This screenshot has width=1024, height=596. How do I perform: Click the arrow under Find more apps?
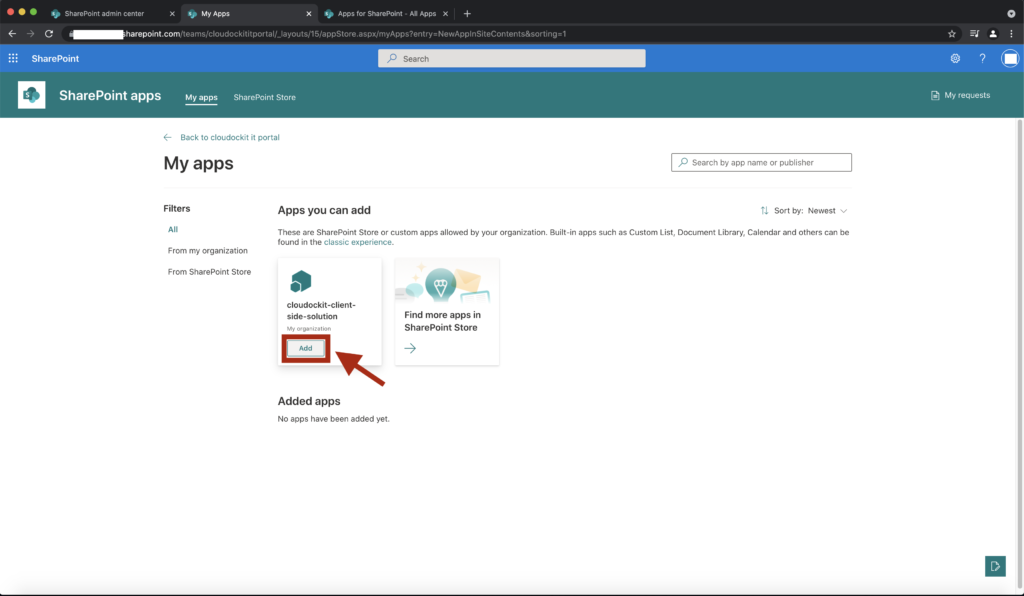[410, 348]
